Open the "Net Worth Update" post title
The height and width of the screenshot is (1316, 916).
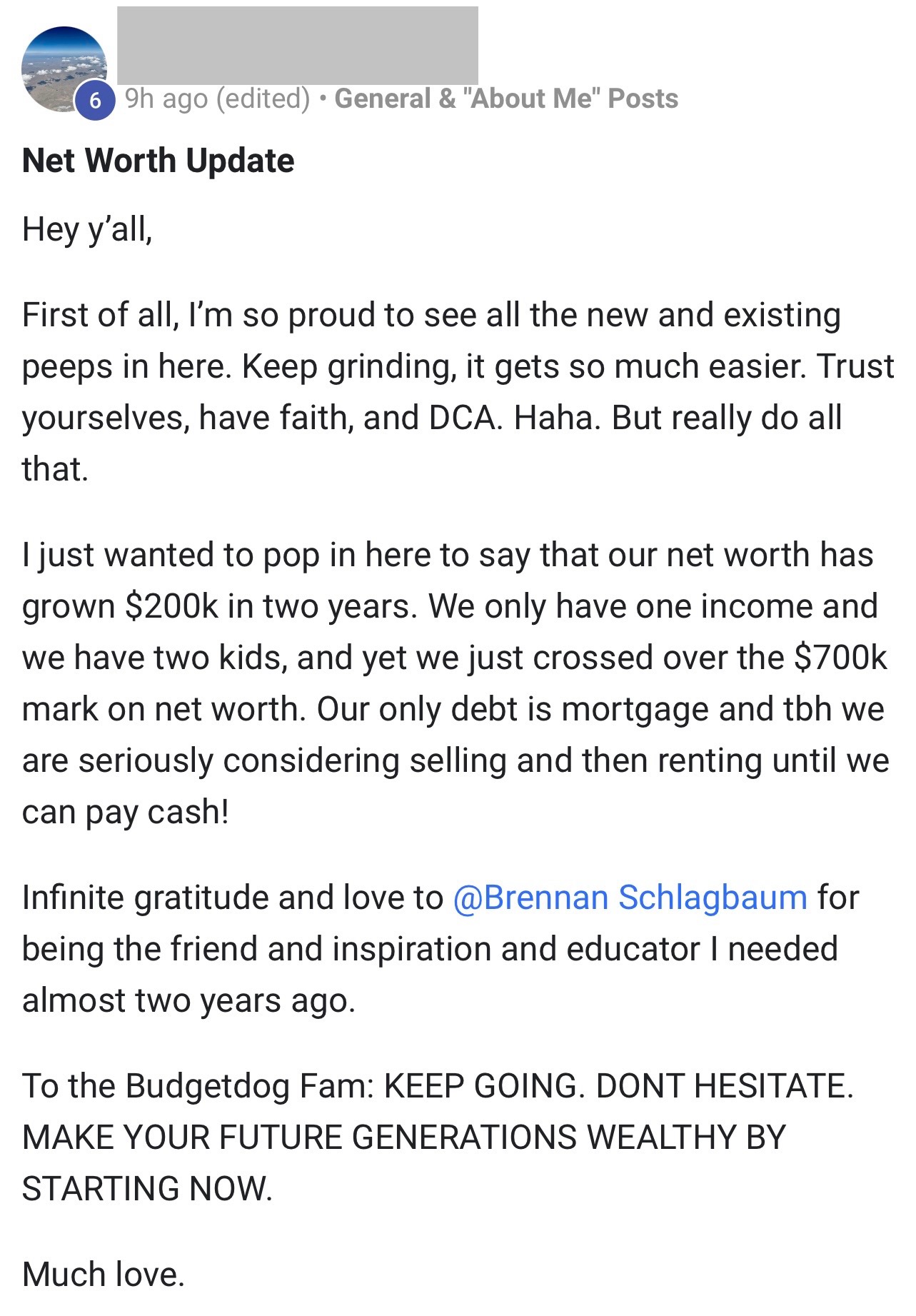tap(158, 161)
